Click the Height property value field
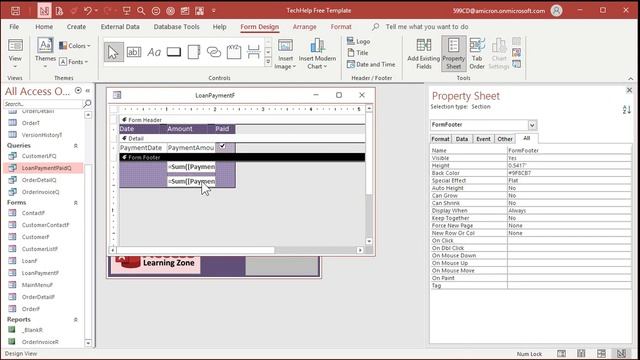 [569, 165]
